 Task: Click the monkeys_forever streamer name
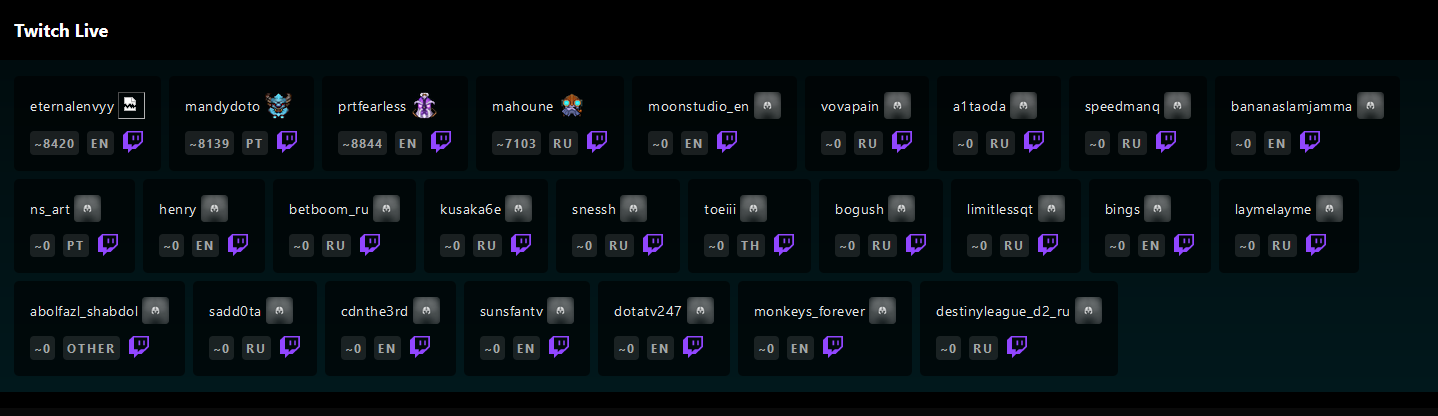(809, 311)
